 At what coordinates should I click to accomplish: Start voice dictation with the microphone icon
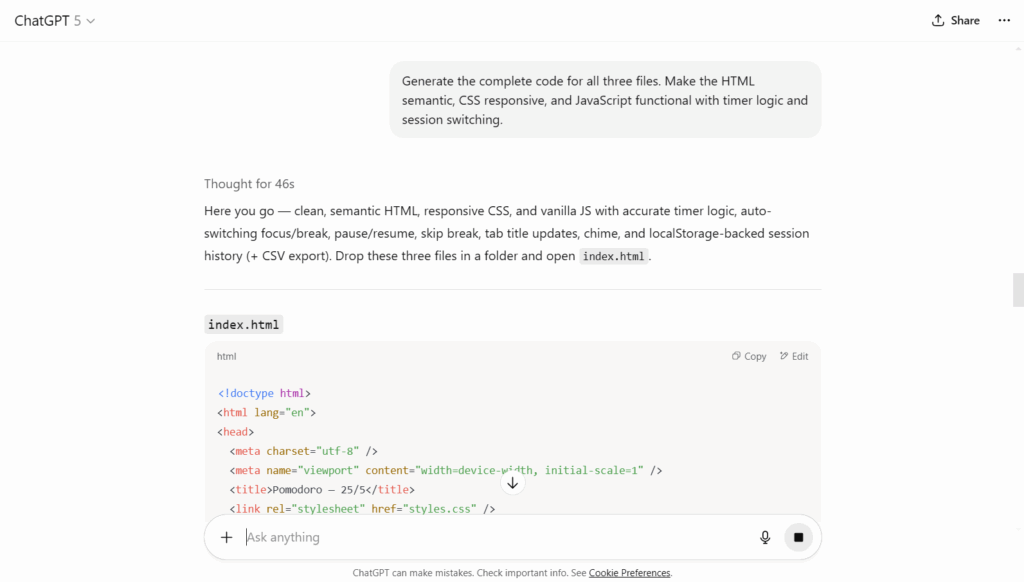coord(765,537)
